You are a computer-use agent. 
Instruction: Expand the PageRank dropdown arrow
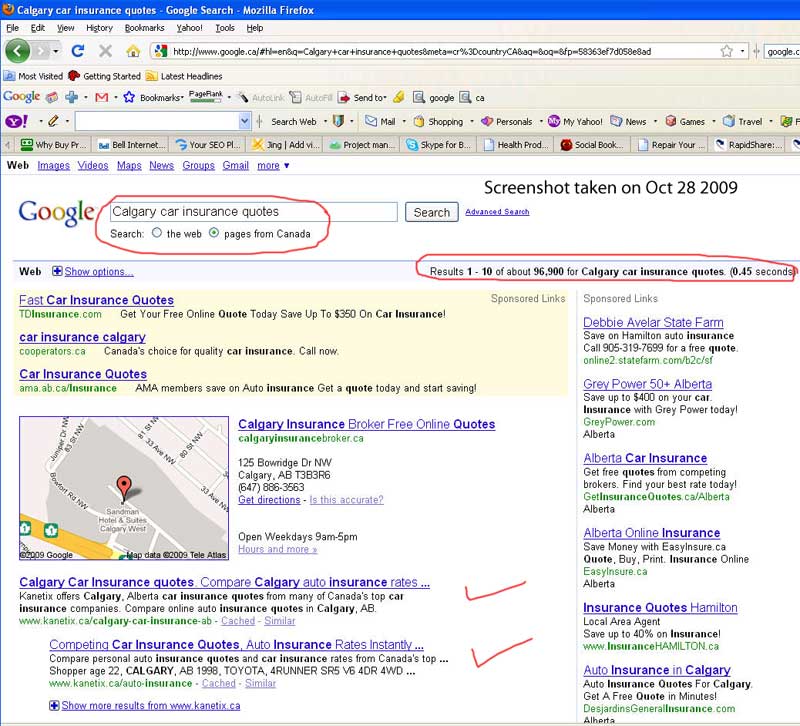(x=229, y=97)
